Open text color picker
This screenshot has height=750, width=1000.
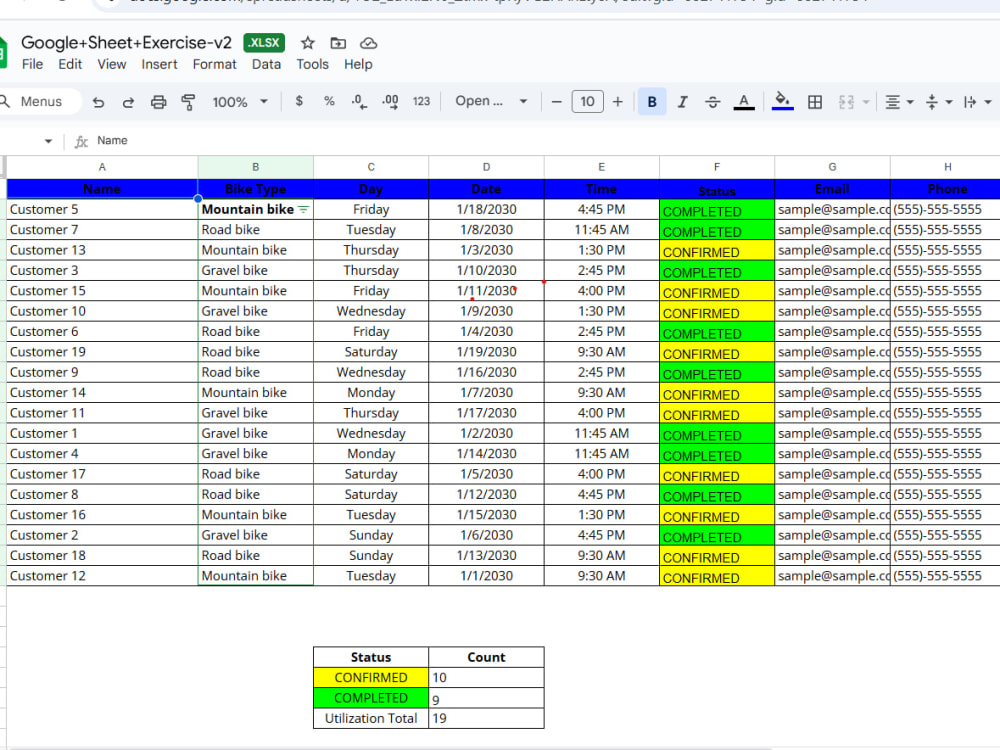pyautogui.click(x=744, y=101)
